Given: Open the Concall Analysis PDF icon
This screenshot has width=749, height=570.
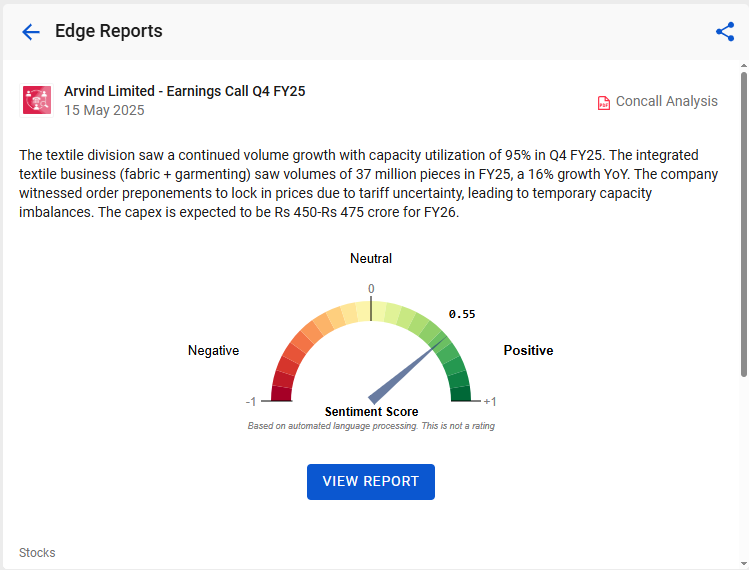Looking at the screenshot, I should [x=604, y=102].
